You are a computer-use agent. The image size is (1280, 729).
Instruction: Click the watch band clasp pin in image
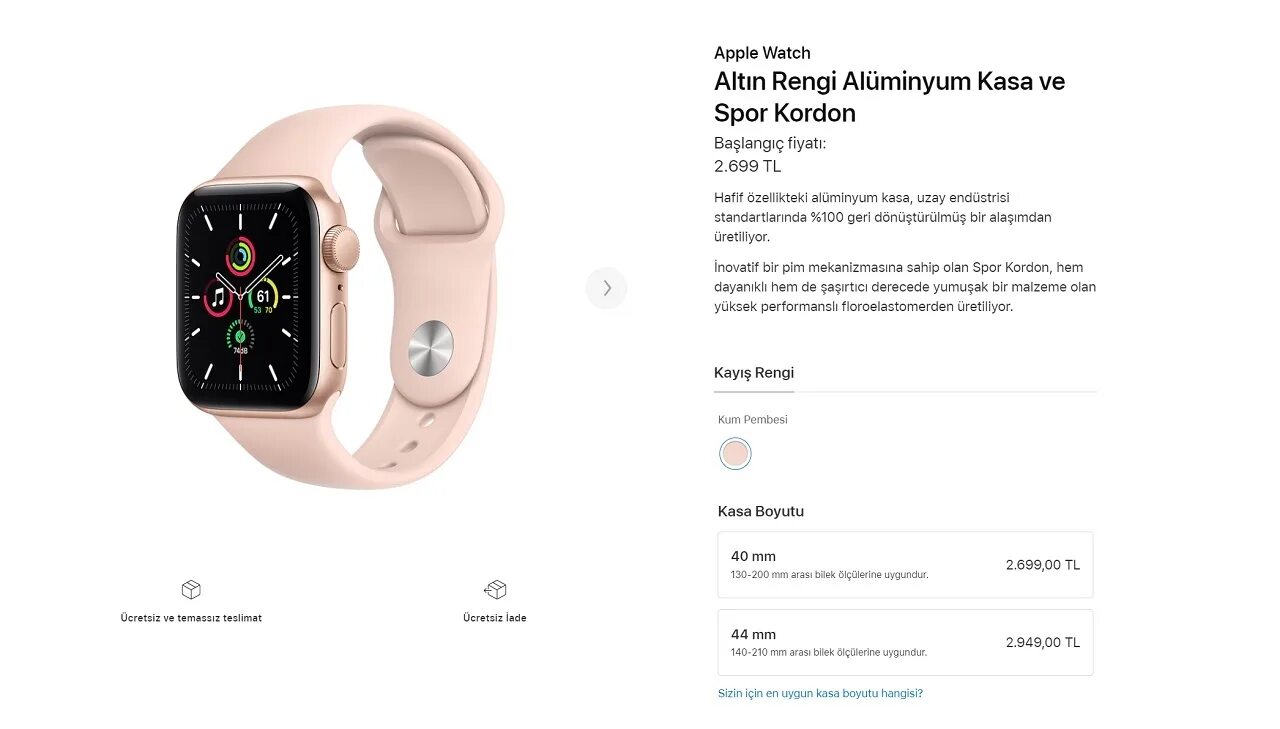click(431, 348)
